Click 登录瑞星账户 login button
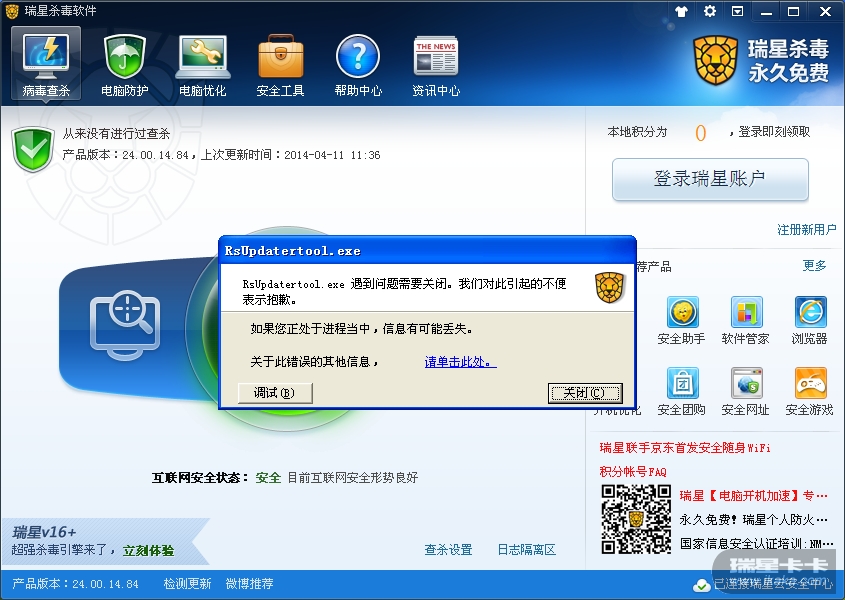The height and width of the screenshot is (600, 845). pyautogui.click(x=710, y=179)
